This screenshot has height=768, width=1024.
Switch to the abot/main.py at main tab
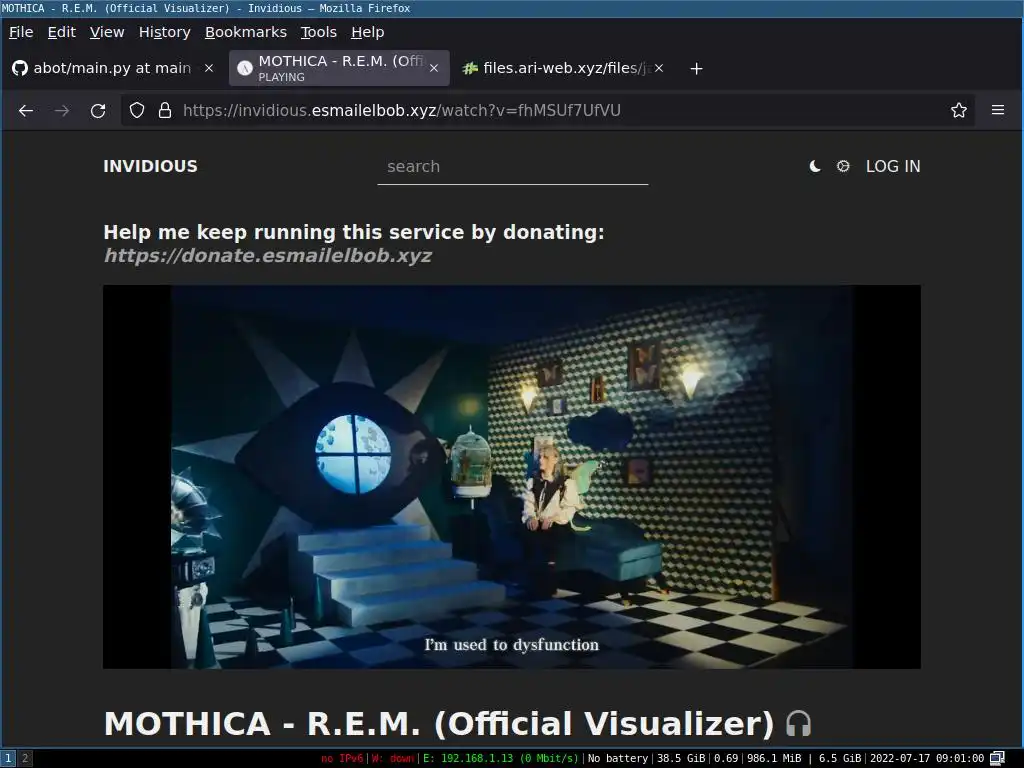pyautogui.click(x=112, y=68)
